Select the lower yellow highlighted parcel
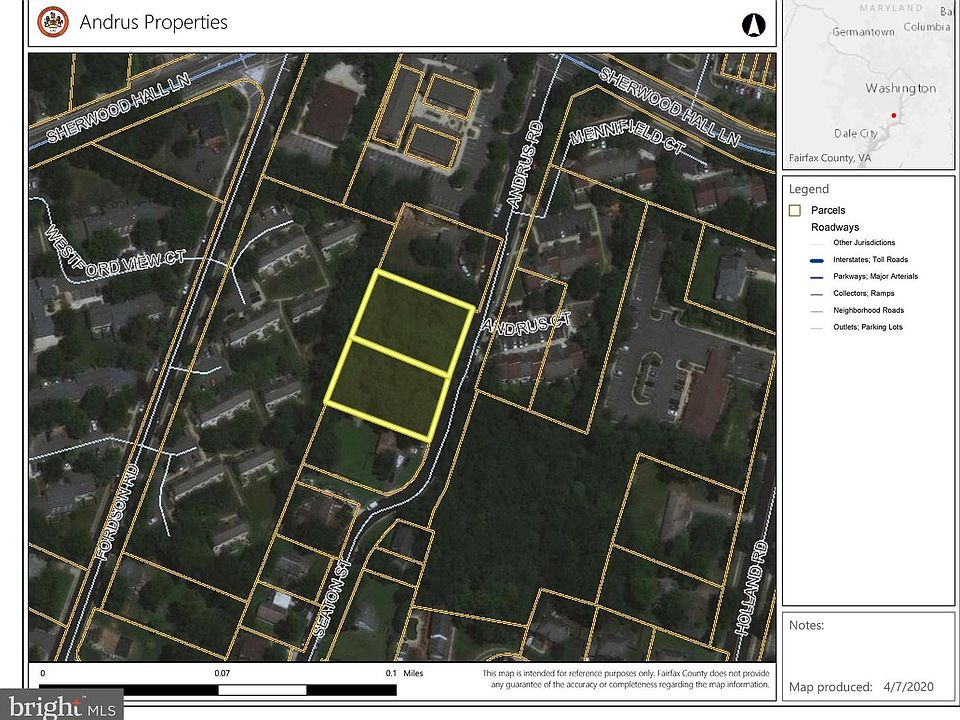The image size is (960, 720). tap(388, 390)
